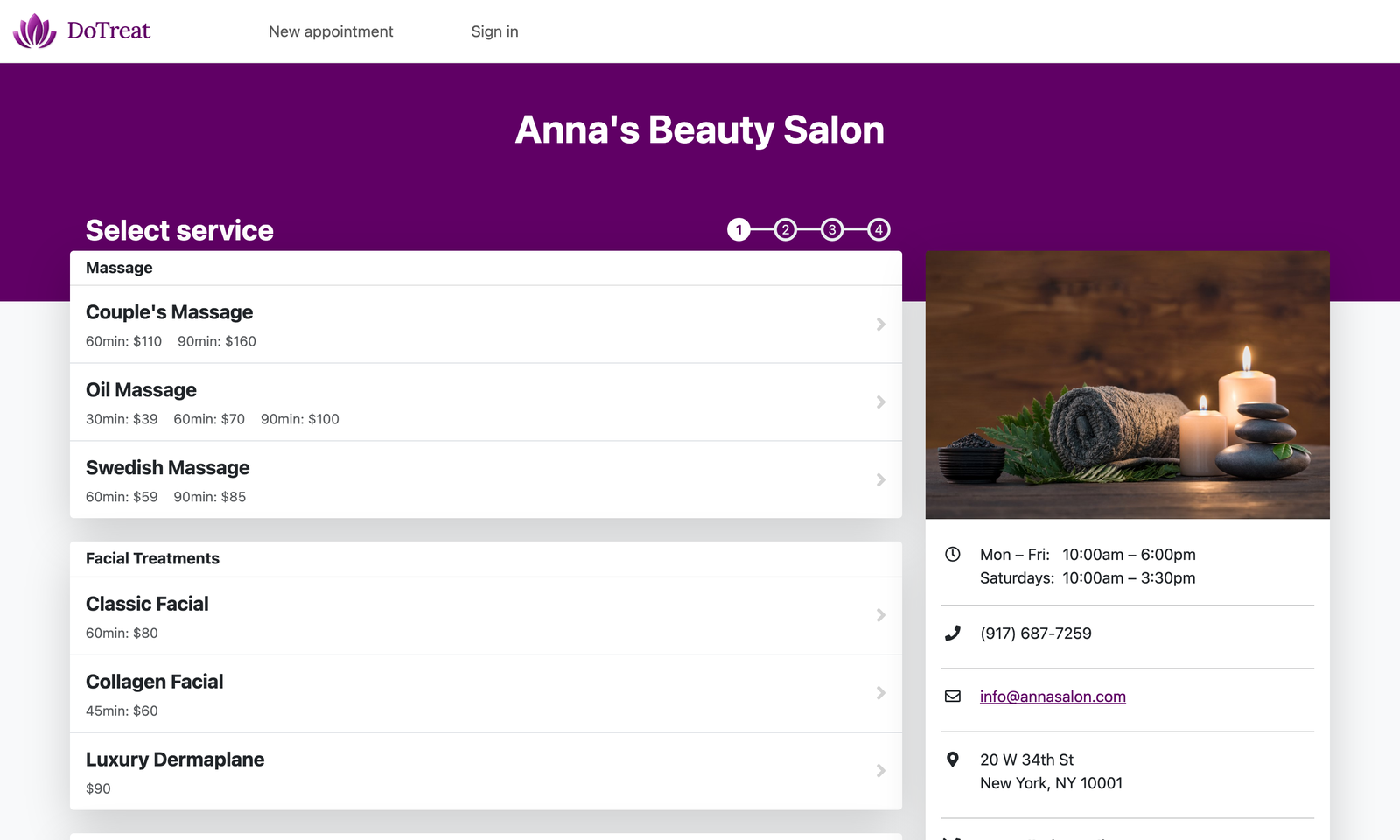The width and height of the screenshot is (1400, 840).
Task: Expand Oil Massage chevron arrow
Action: [x=881, y=402]
